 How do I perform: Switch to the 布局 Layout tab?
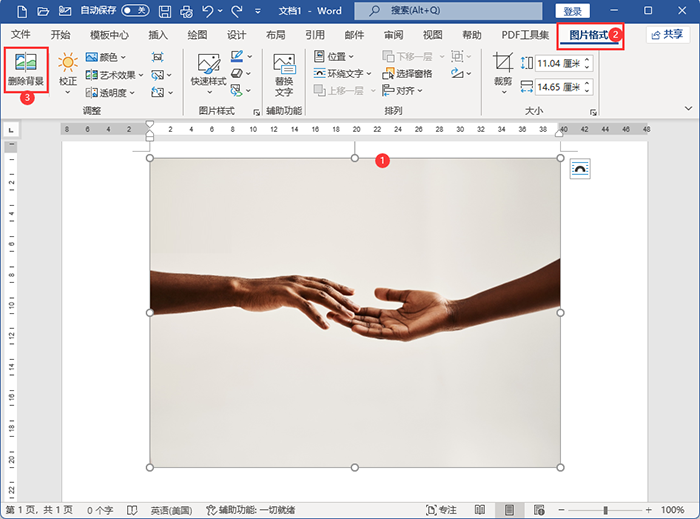[276, 34]
